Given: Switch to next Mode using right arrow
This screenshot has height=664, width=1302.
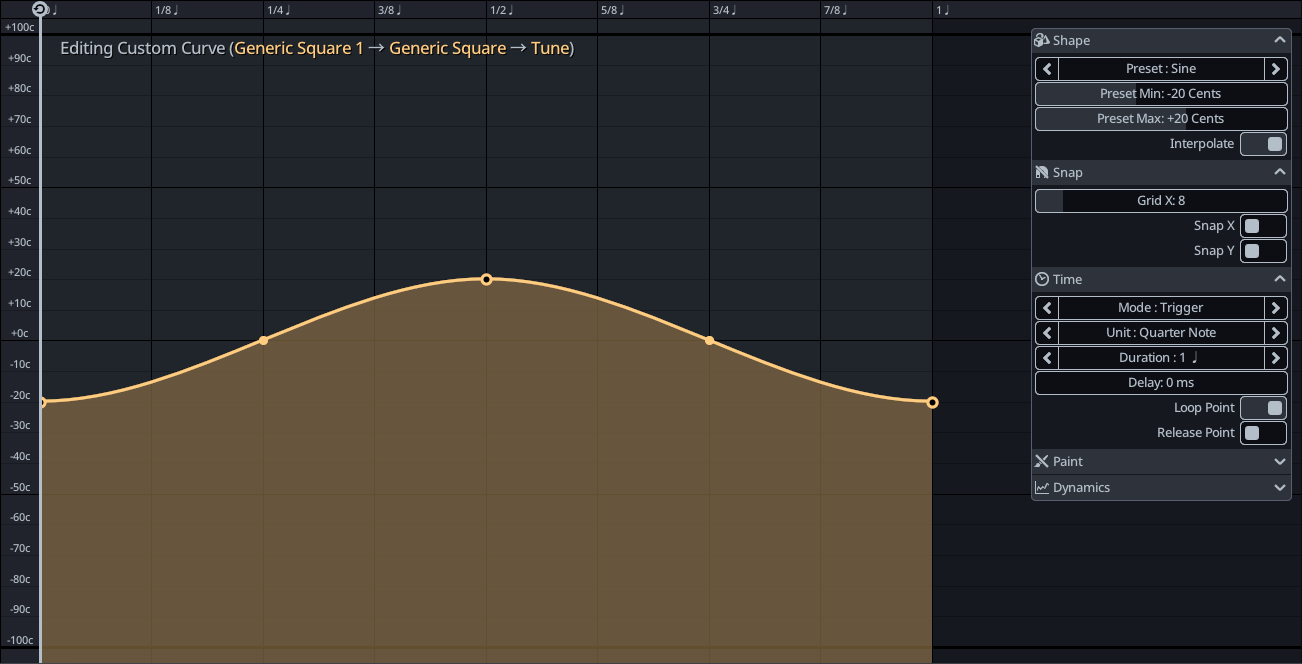Looking at the screenshot, I should [x=1275, y=308].
